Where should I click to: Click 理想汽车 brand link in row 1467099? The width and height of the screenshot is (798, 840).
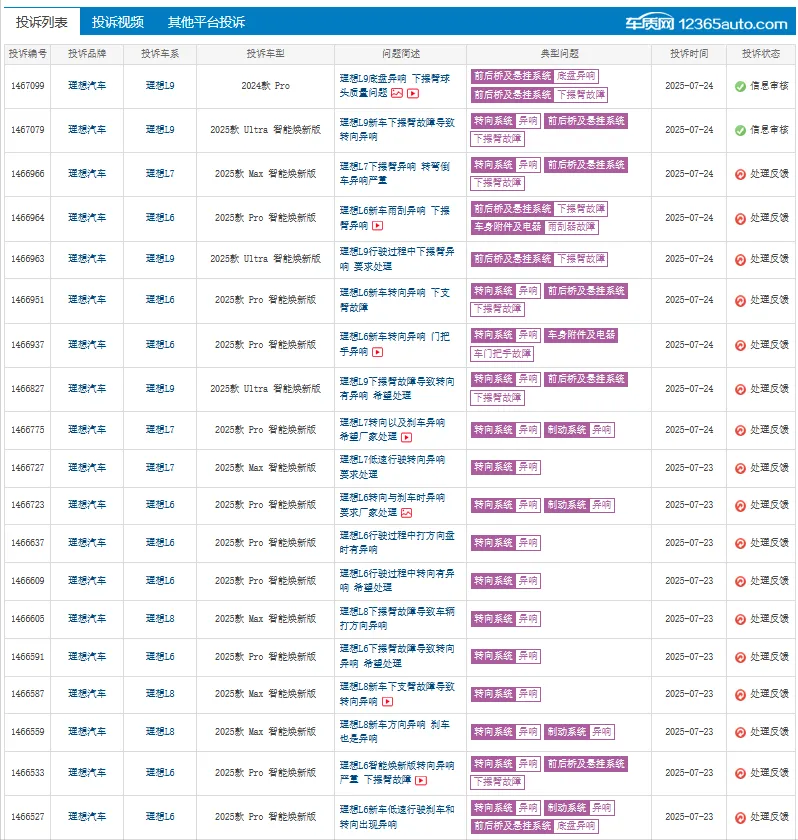pyautogui.click(x=87, y=86)
